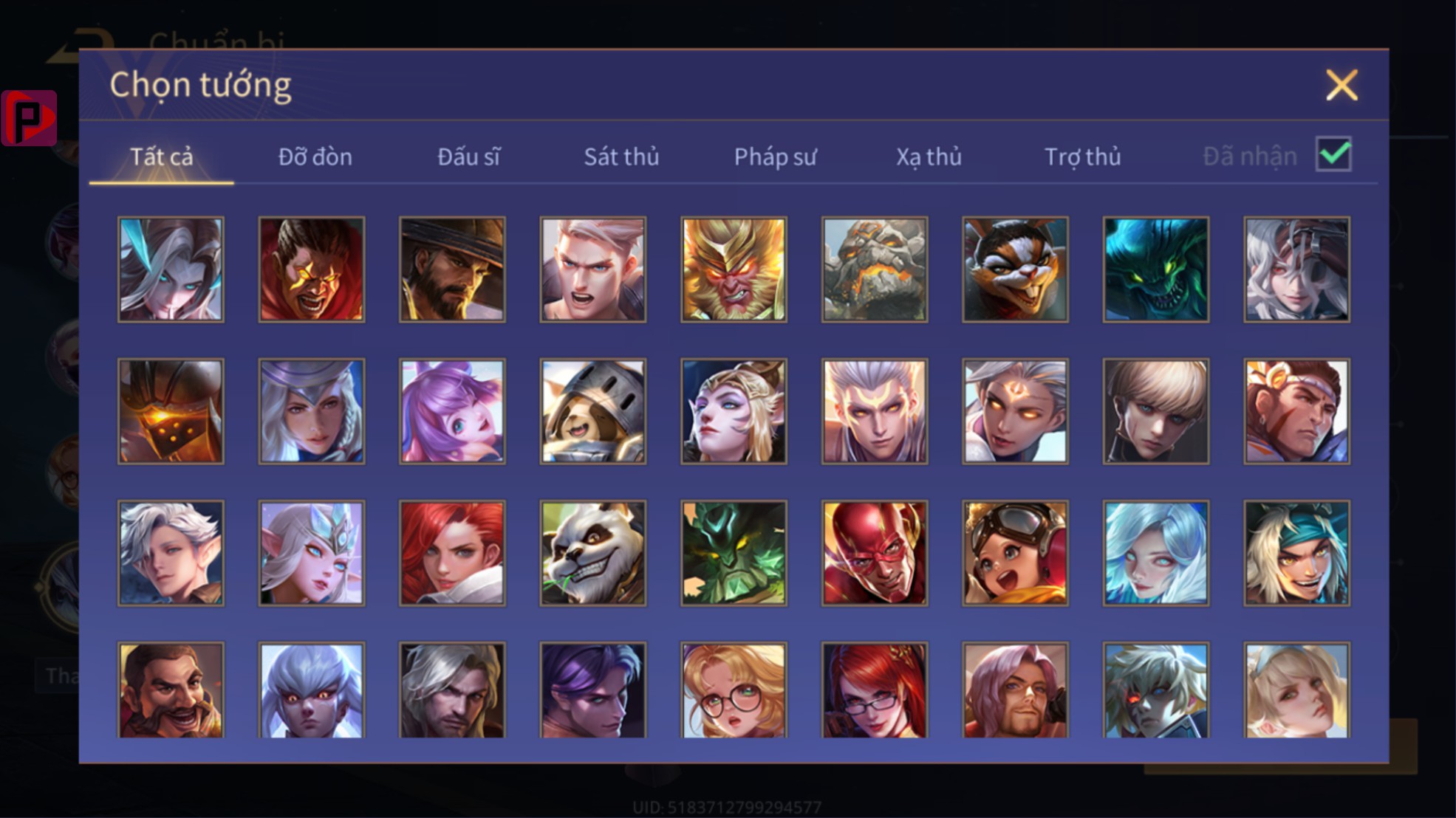Toggle the Đã nhận checkbox

pyautogui.click(x=1333, y=154)
